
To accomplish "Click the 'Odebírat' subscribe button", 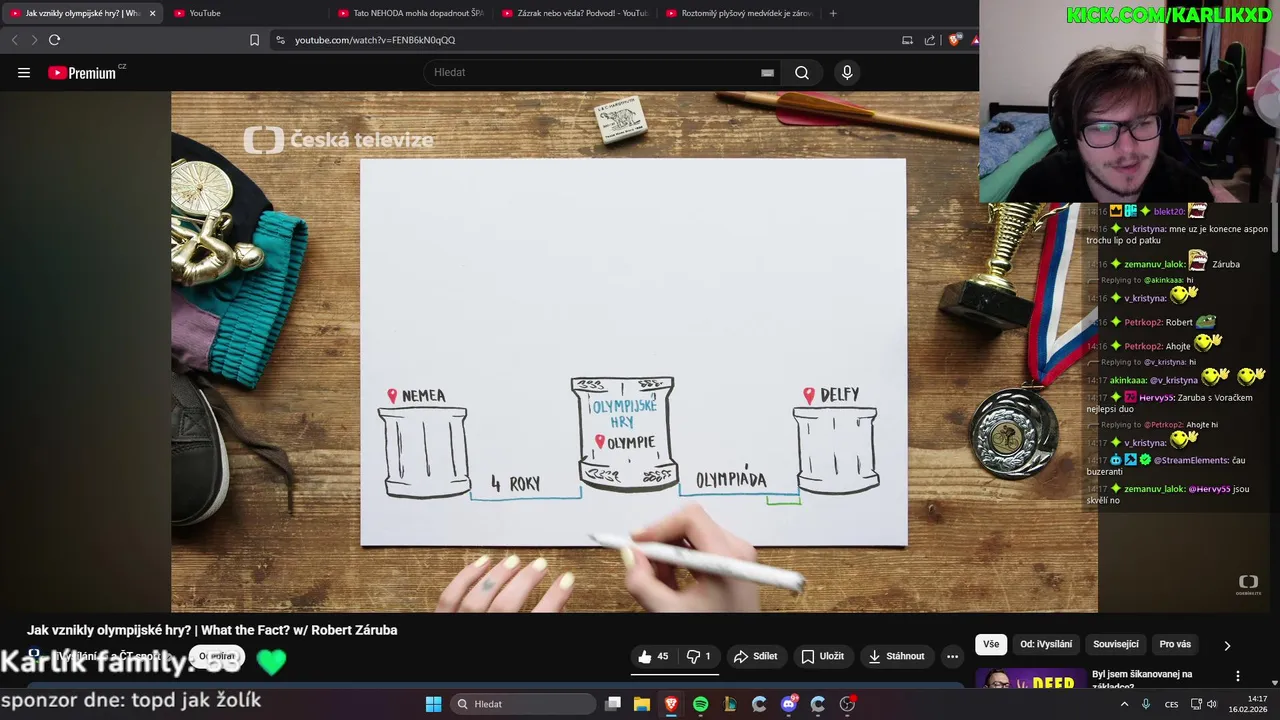I will coord(217,656).
